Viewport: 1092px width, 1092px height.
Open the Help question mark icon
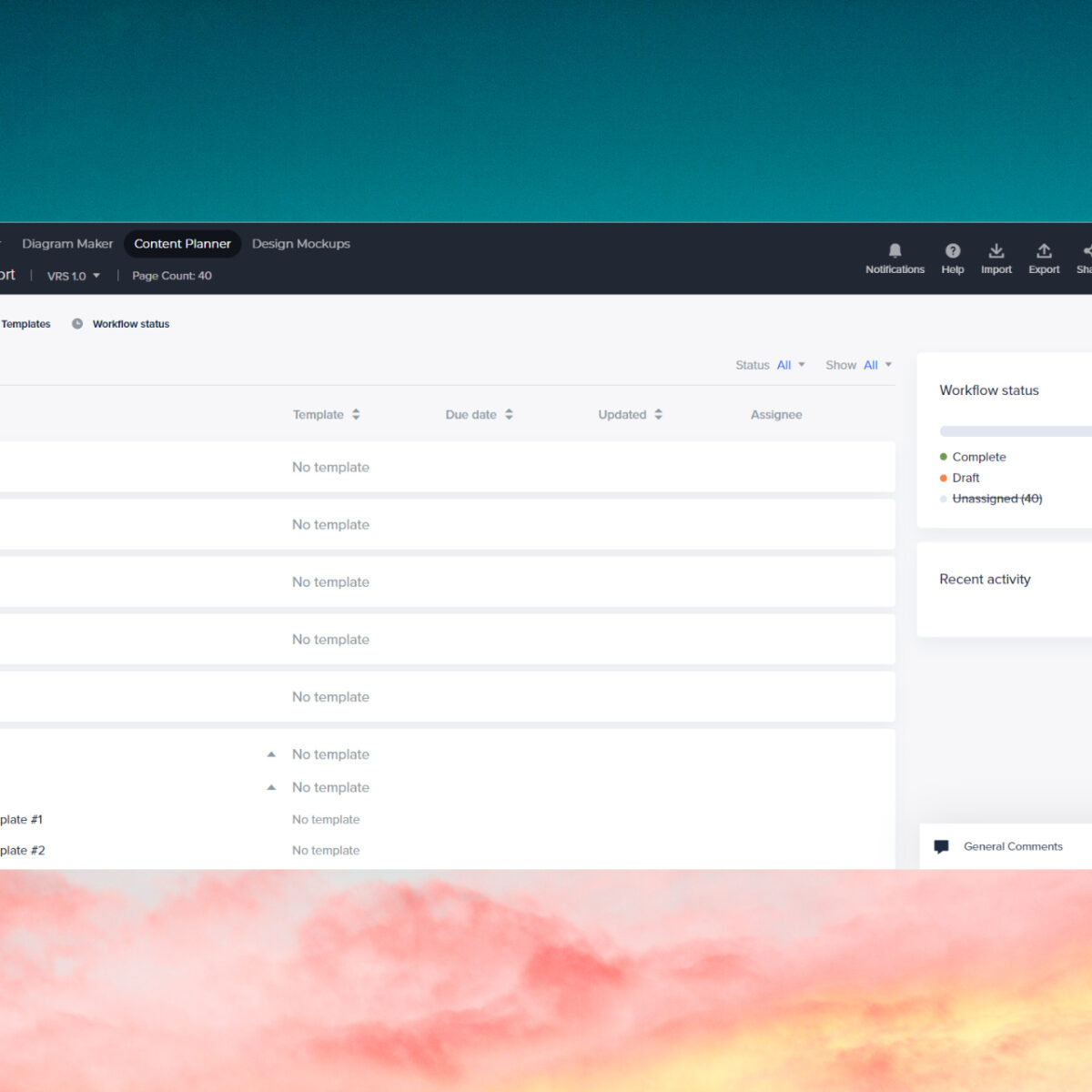953,250
